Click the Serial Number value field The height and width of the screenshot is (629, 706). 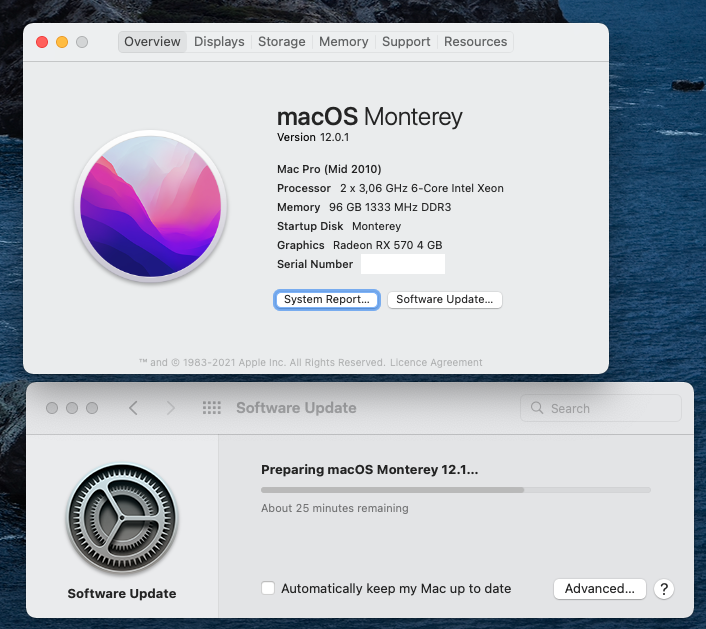(x=403, y=264)
